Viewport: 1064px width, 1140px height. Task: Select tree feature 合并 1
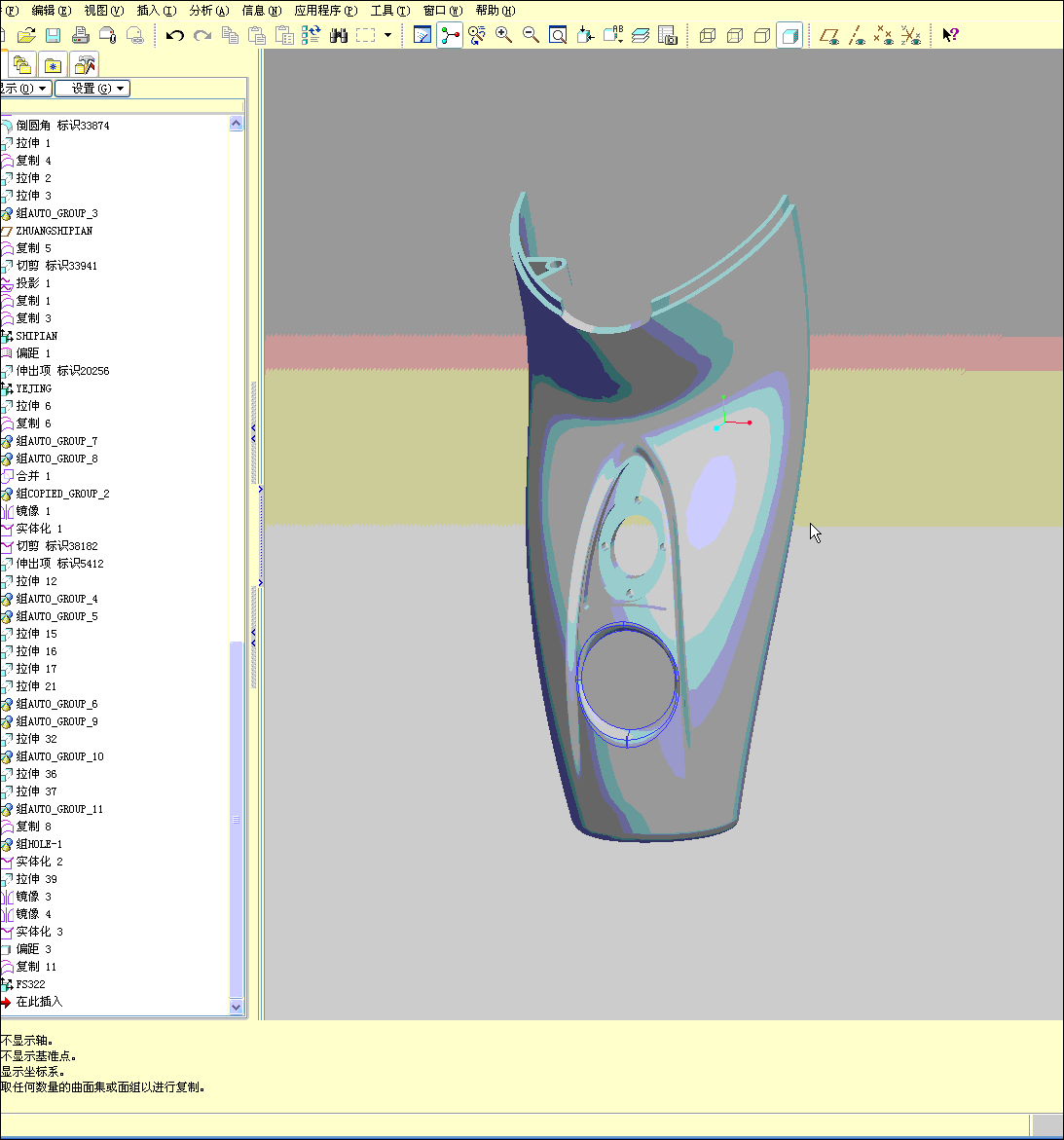33,476
